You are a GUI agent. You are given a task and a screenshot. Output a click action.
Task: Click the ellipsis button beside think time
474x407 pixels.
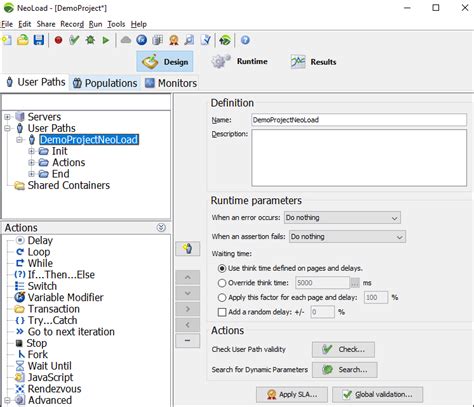(x=355, y=283)
